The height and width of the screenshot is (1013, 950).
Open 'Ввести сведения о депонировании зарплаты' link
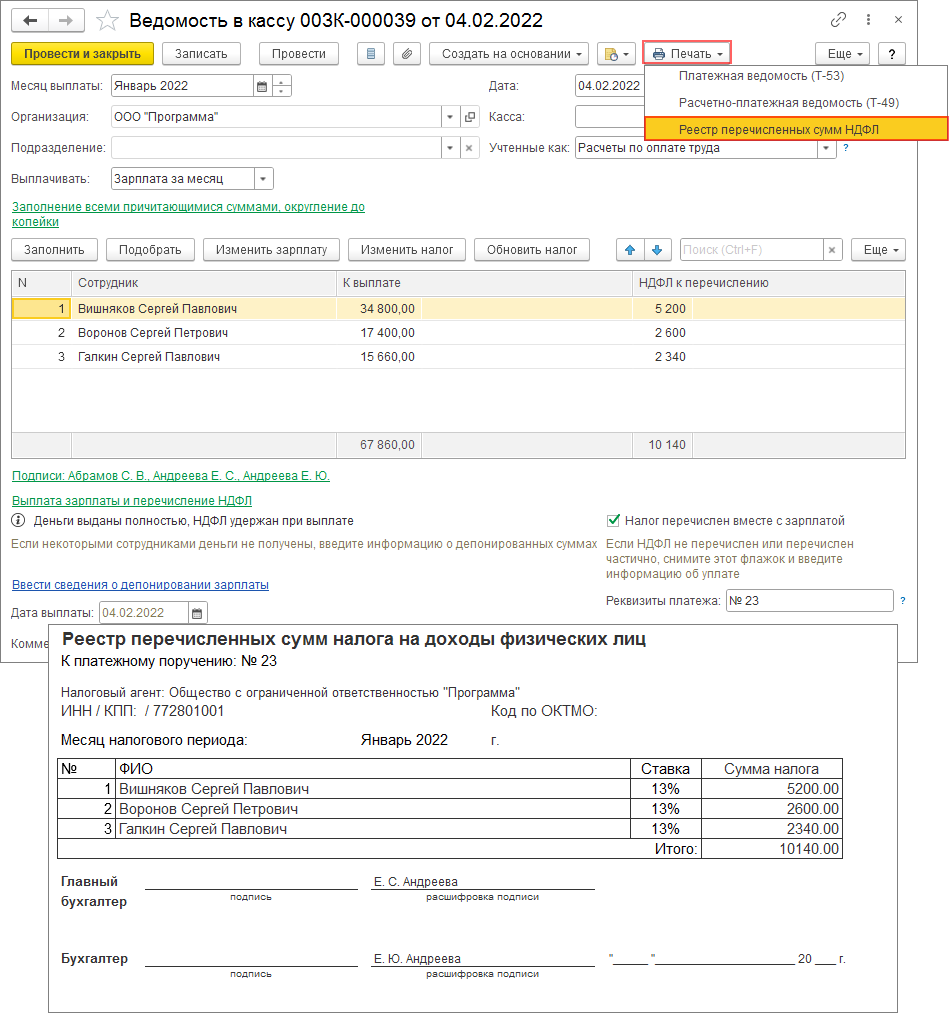point(140,585)
